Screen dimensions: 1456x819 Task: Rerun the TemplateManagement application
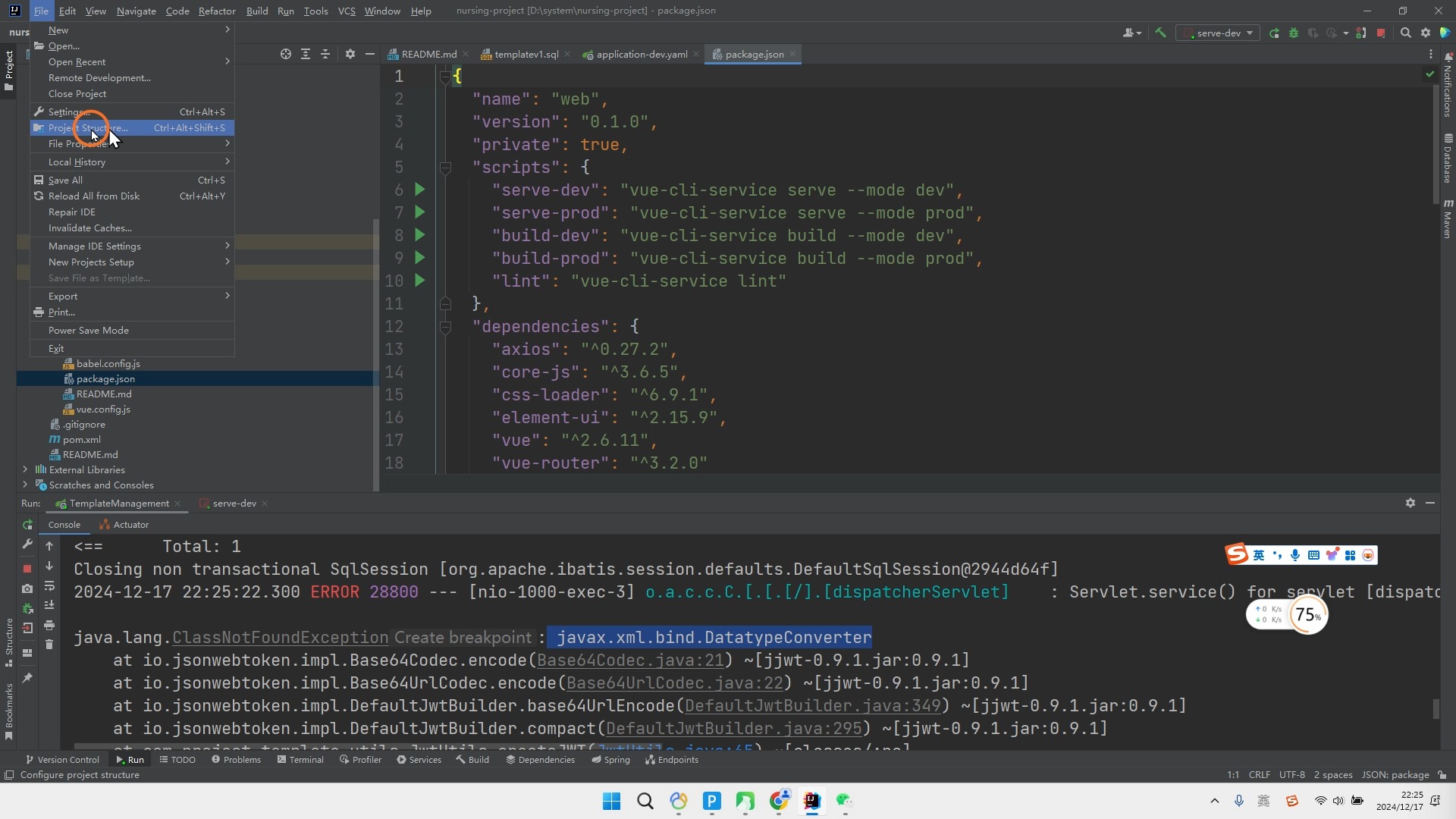click(x=27, y=525)
